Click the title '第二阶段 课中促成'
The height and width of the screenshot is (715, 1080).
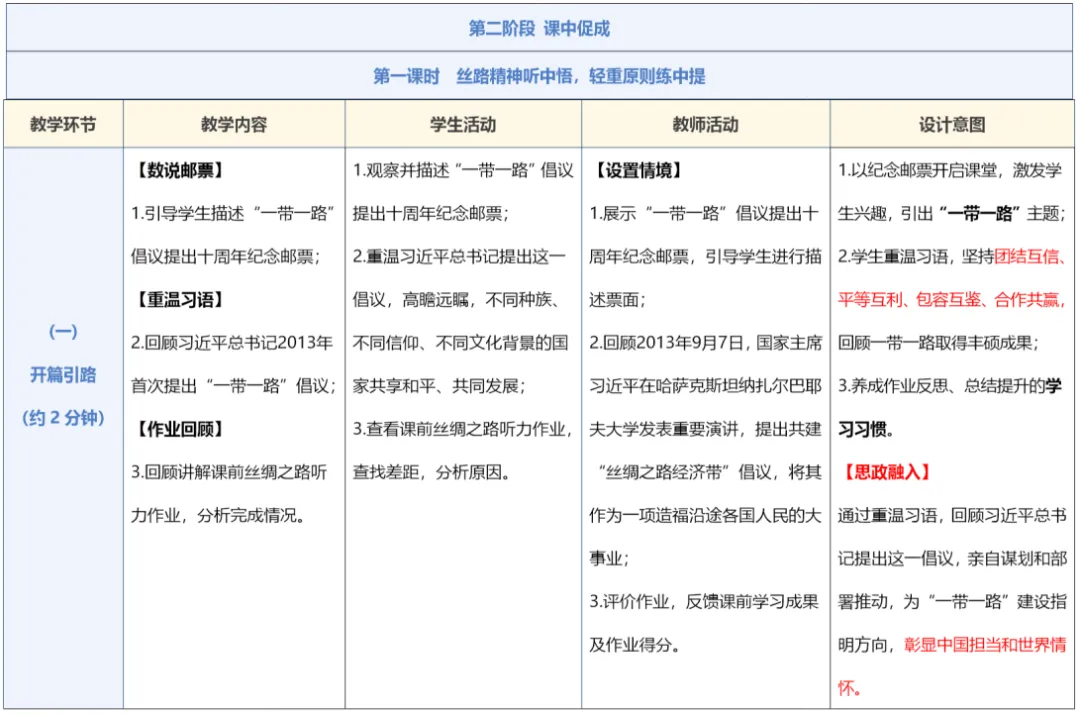pos(539,28)
